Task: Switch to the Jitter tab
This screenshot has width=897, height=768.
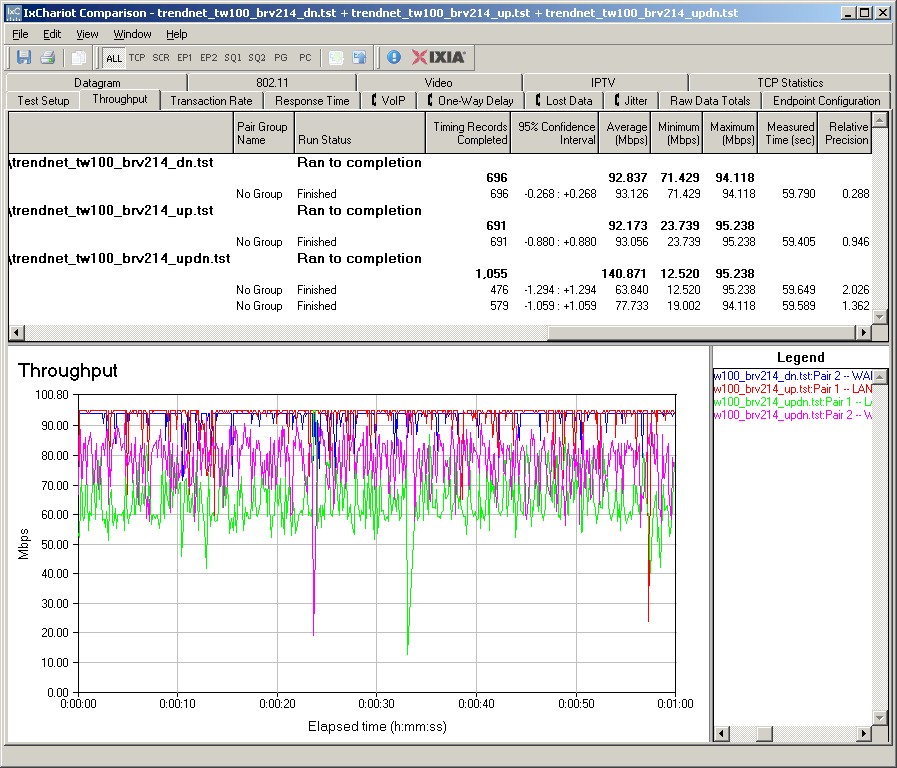Action: tap(631, 101)
